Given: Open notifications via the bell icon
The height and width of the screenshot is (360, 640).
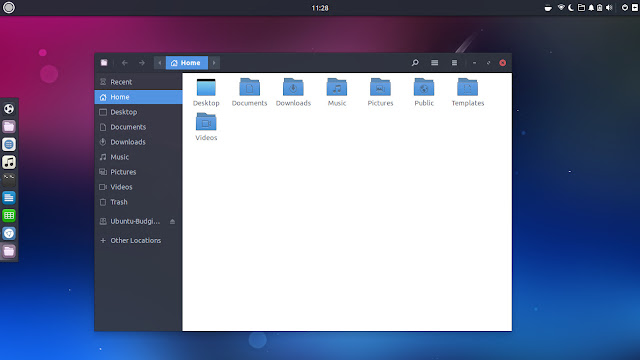Looking at the screenshot, I should 591,8.
